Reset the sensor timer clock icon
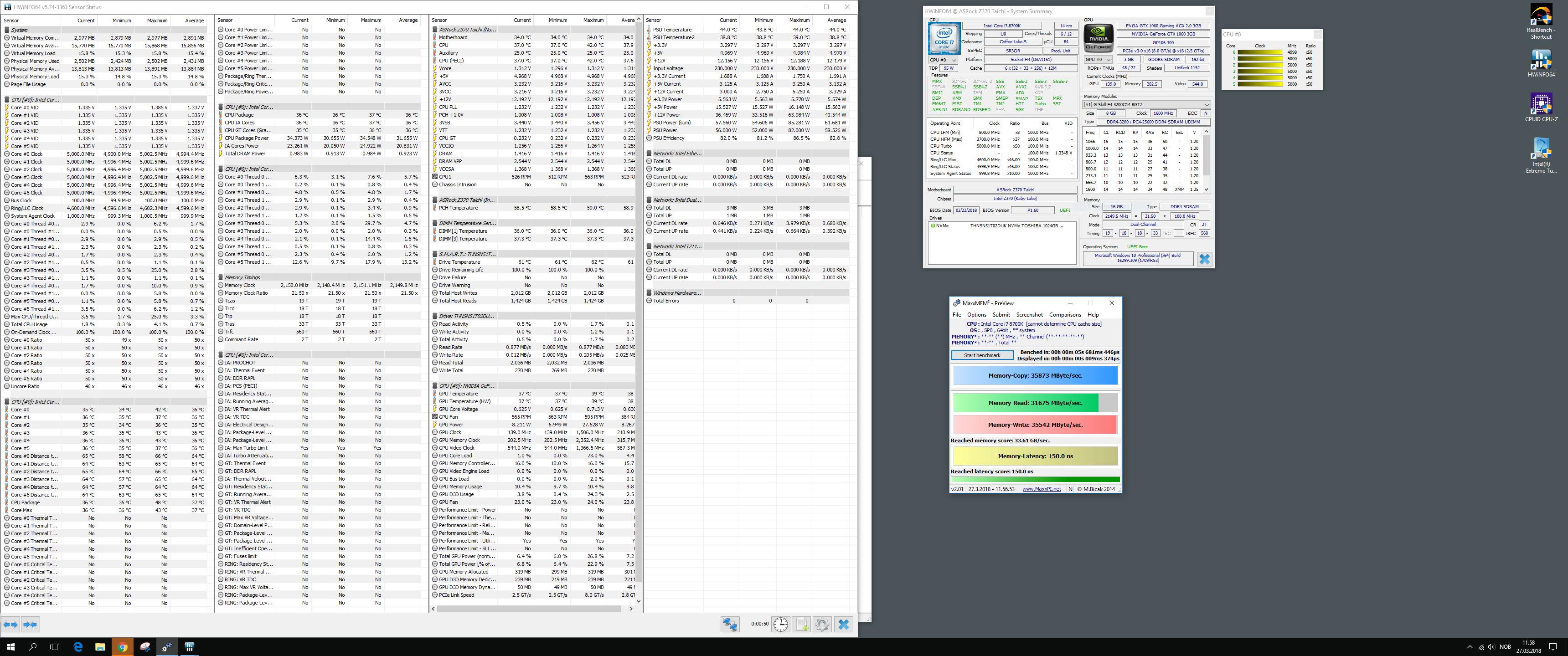This screenshot has width=1568, height=656. click(781, 625)
